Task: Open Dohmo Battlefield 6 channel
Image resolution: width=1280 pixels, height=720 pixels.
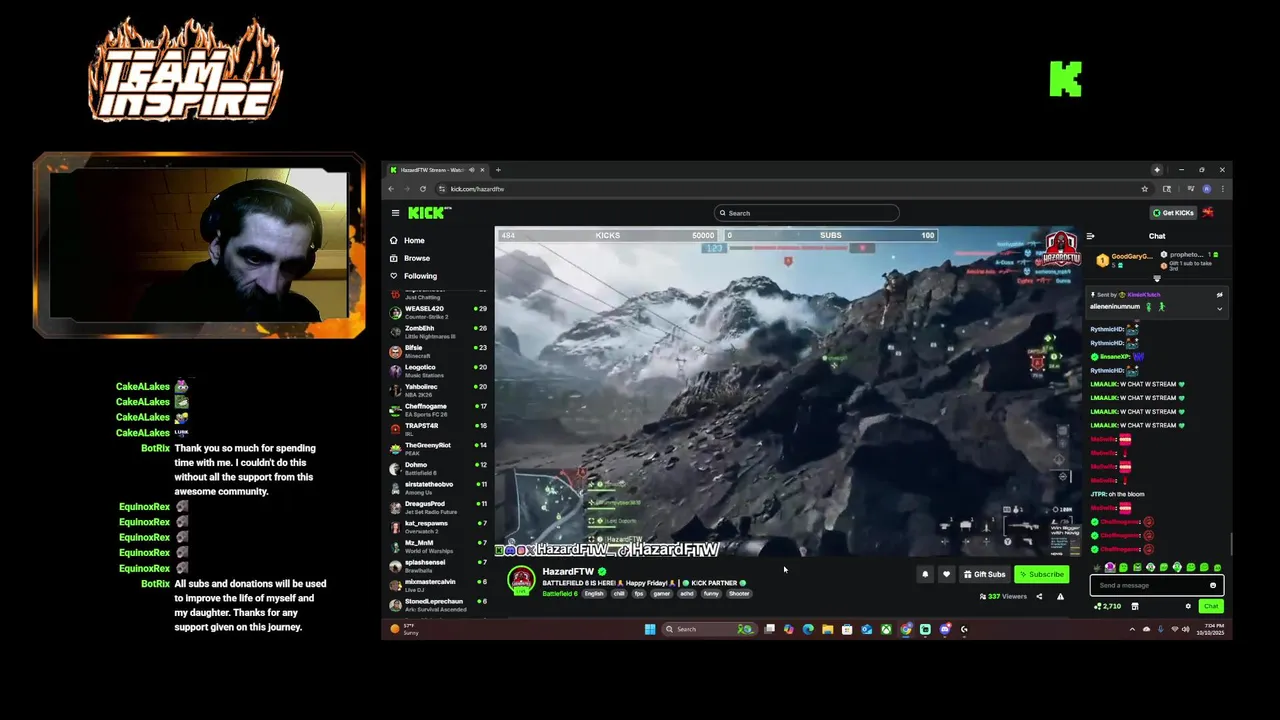Action: [438, 468]
